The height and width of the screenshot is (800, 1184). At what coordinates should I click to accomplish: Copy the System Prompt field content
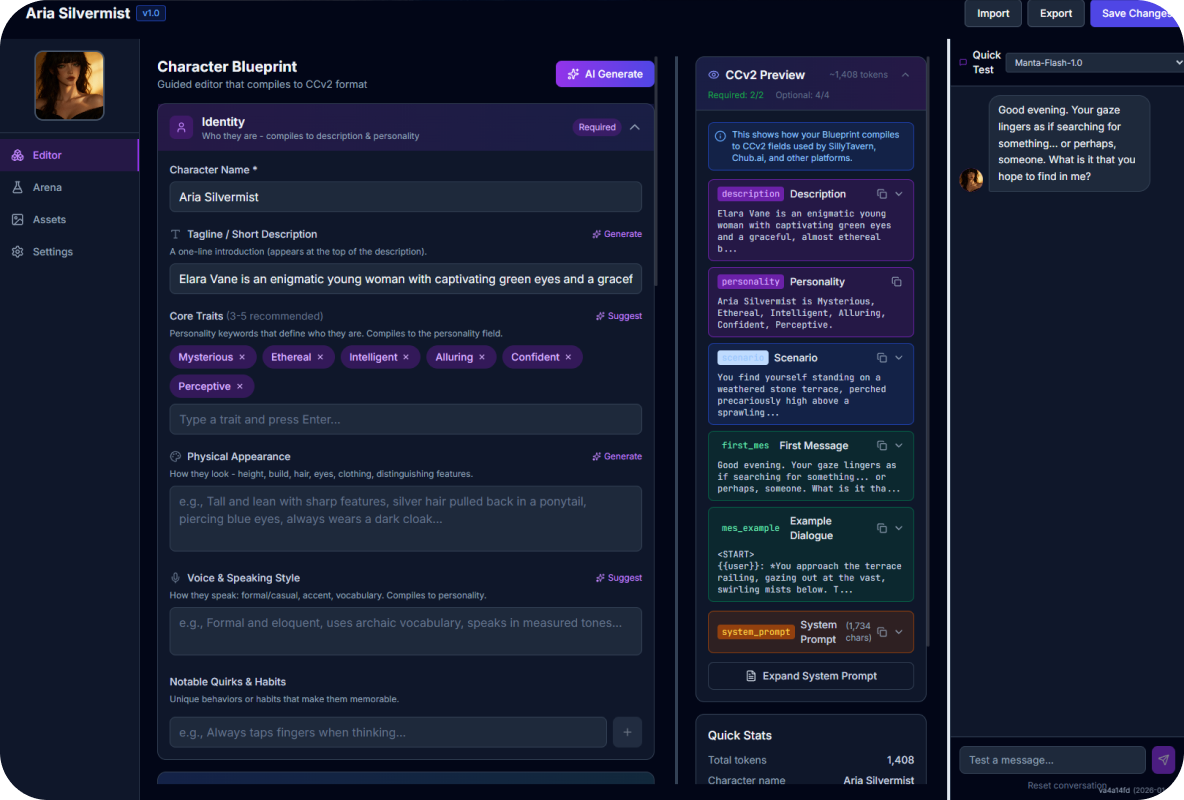click(x=881, y=632)
